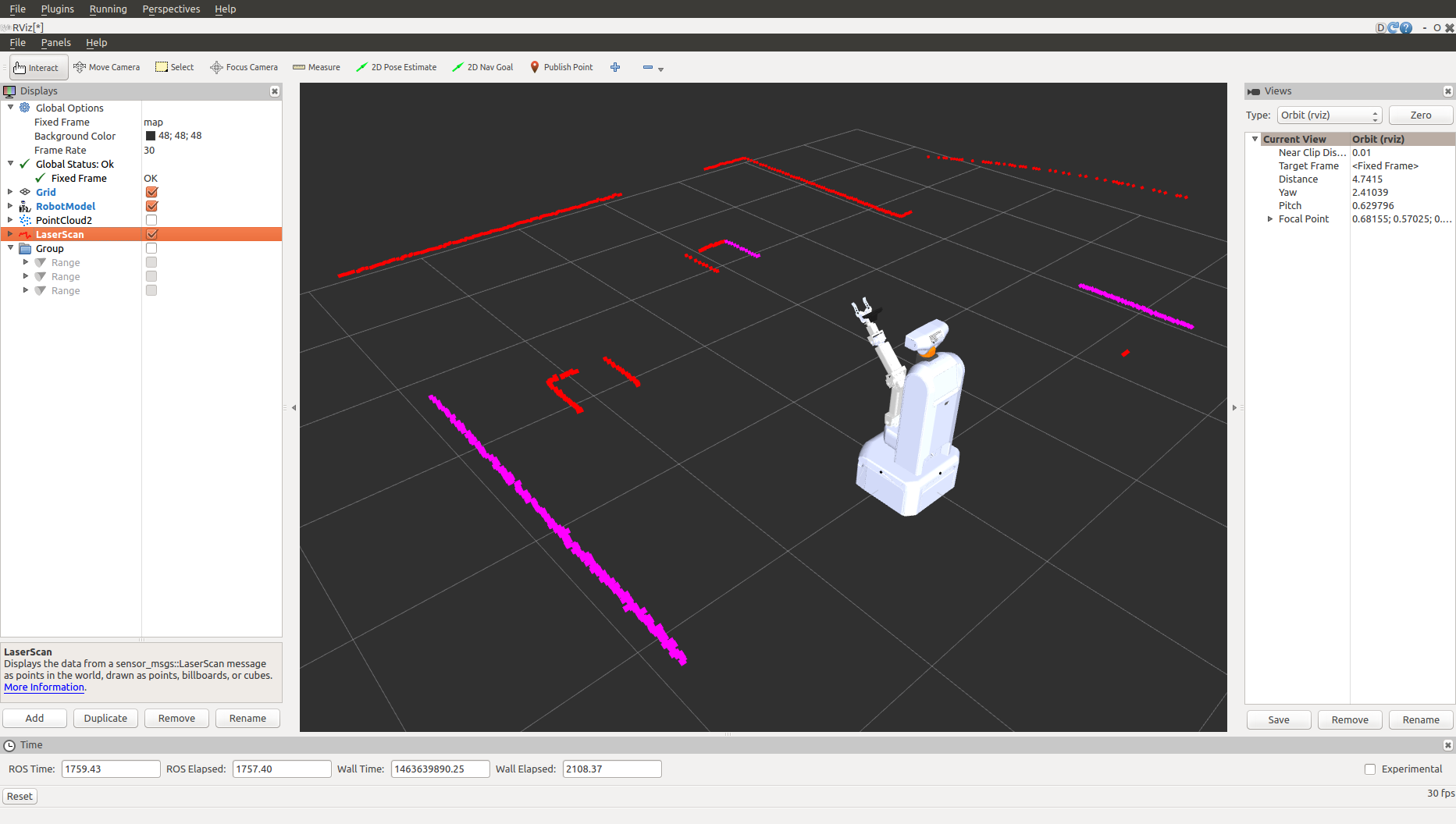Select the Interact tool
Image resolution: width=1456 pixels, height=824 pixels.
tap(37, 68)
